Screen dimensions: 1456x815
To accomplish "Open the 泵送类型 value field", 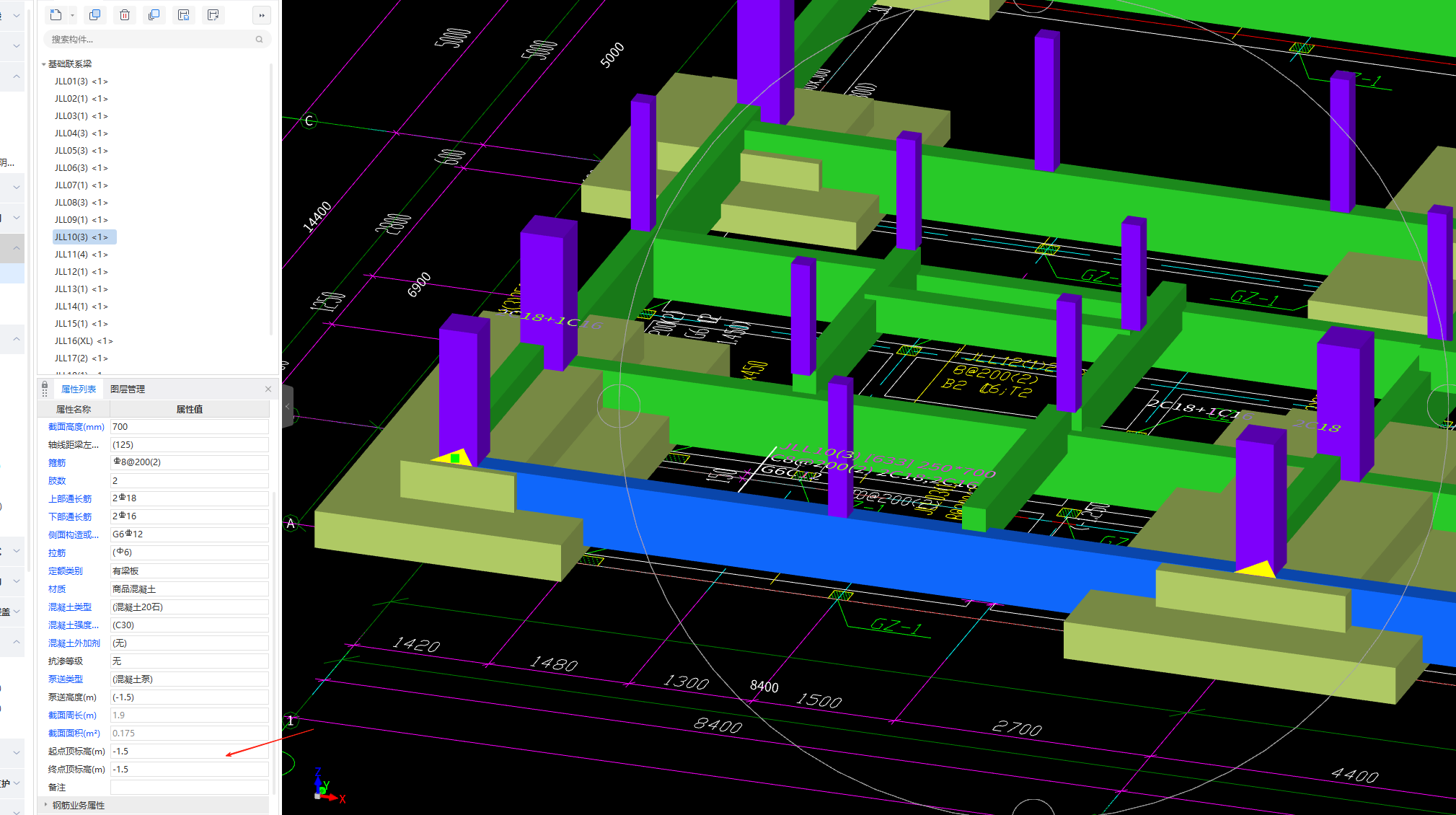I will (x=190, y=679).
